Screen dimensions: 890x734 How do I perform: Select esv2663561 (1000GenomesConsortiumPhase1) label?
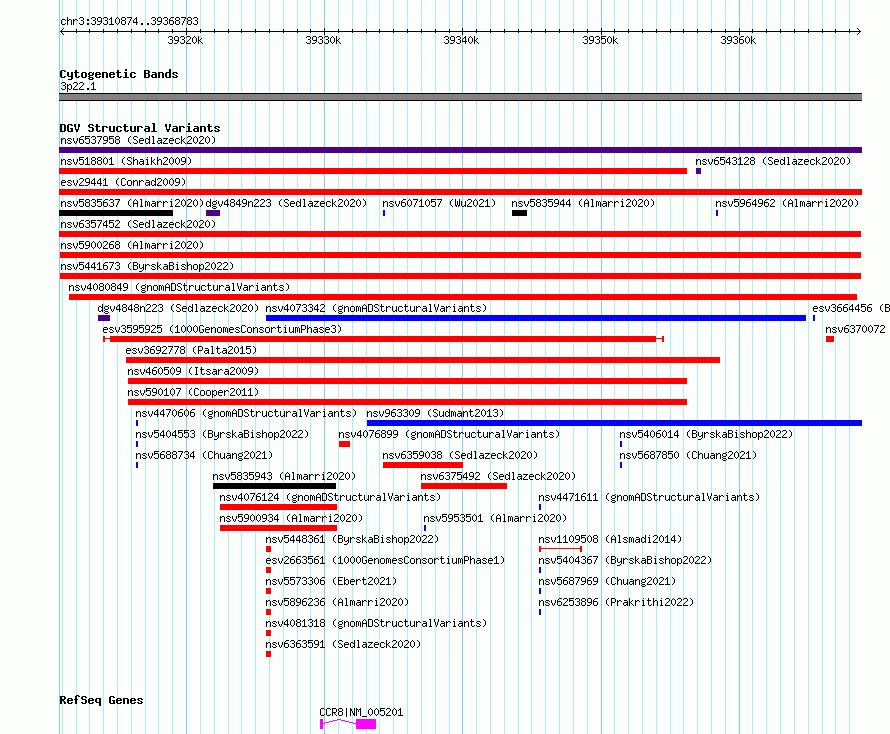pyautogui.click(x=385, y=560)
